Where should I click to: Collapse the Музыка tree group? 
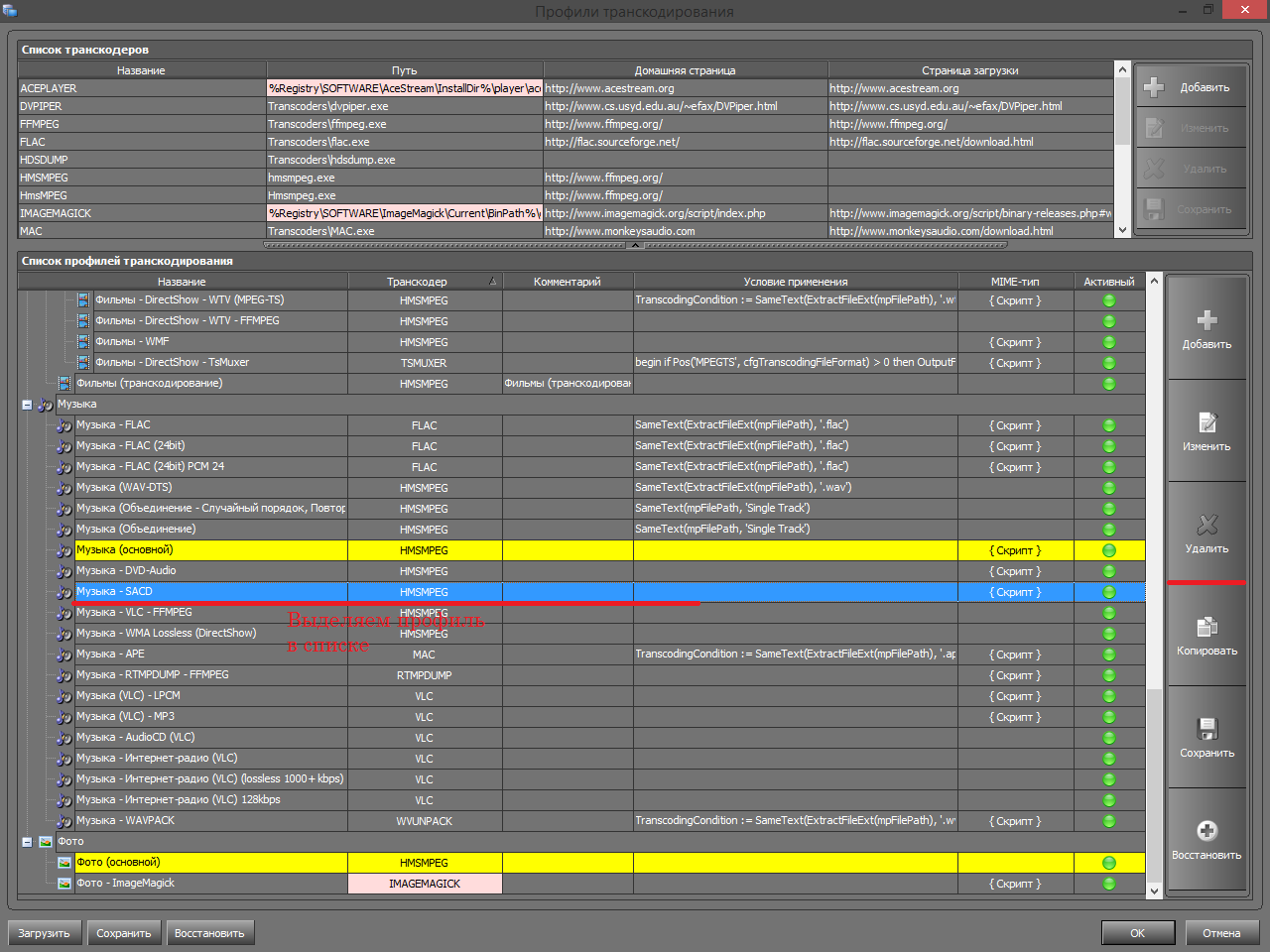coord(27,405)
